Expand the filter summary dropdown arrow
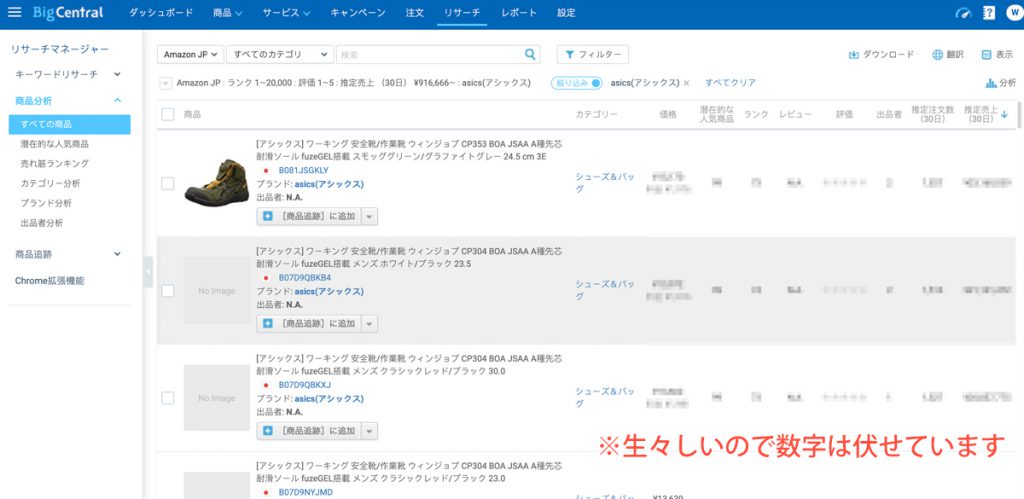This screenshot has height=499, width=1024. pyautogui.click(x=165, y=83)
